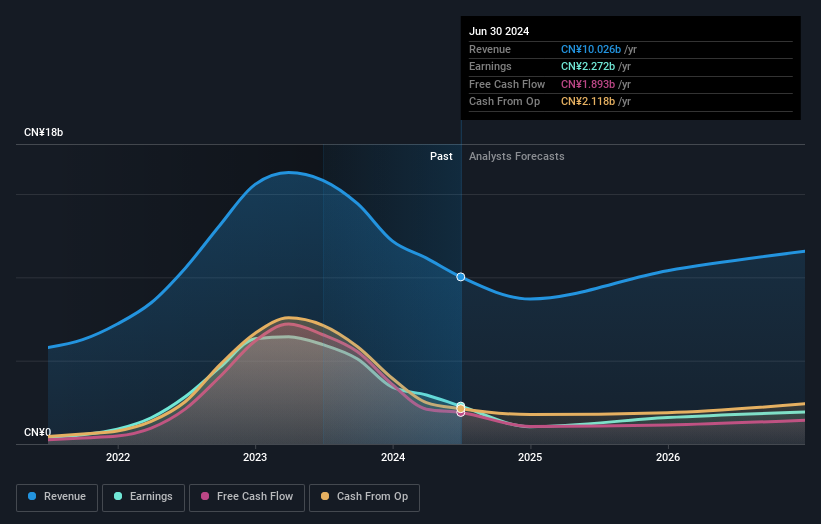Image resolution: width=821 pixels, height=524 pixels.
Task: Click the Jun 30 2024 tooltip date
Action: (499, 31)
